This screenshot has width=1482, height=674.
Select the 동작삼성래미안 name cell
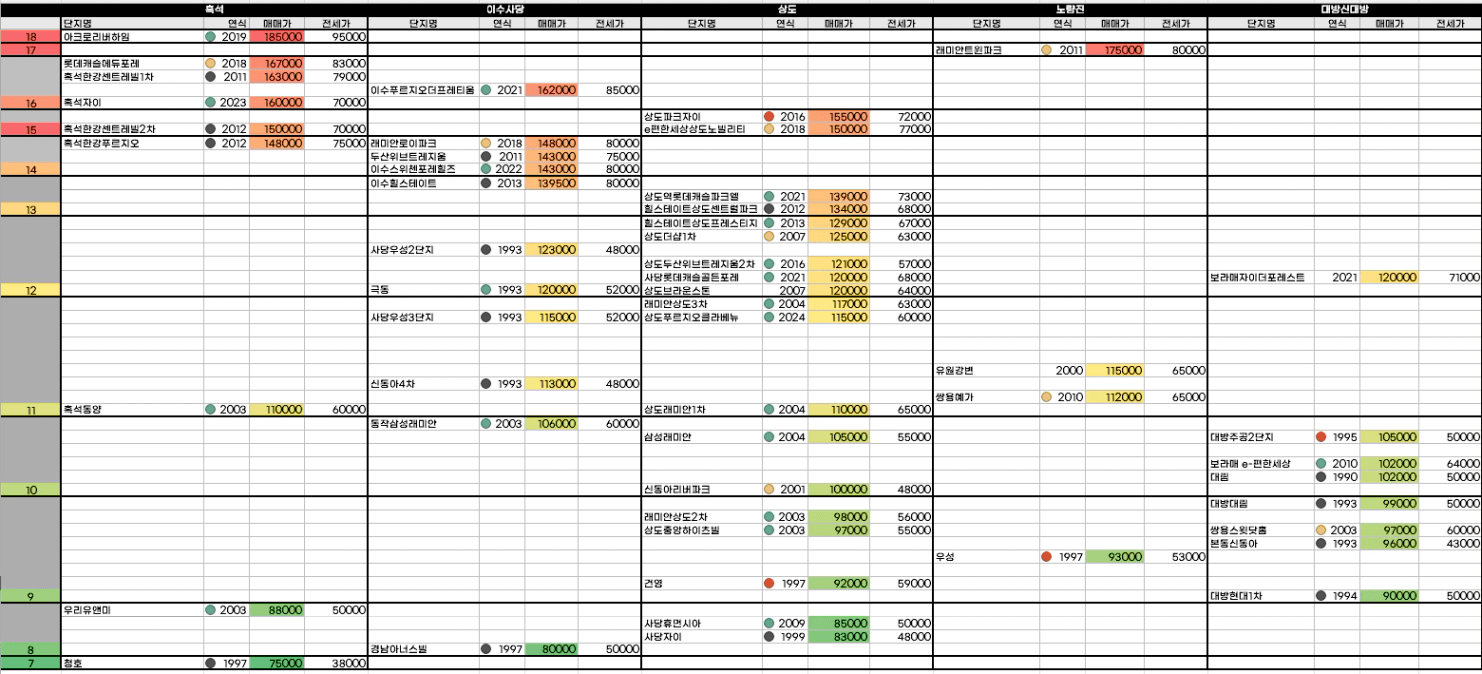click(424, 423)
